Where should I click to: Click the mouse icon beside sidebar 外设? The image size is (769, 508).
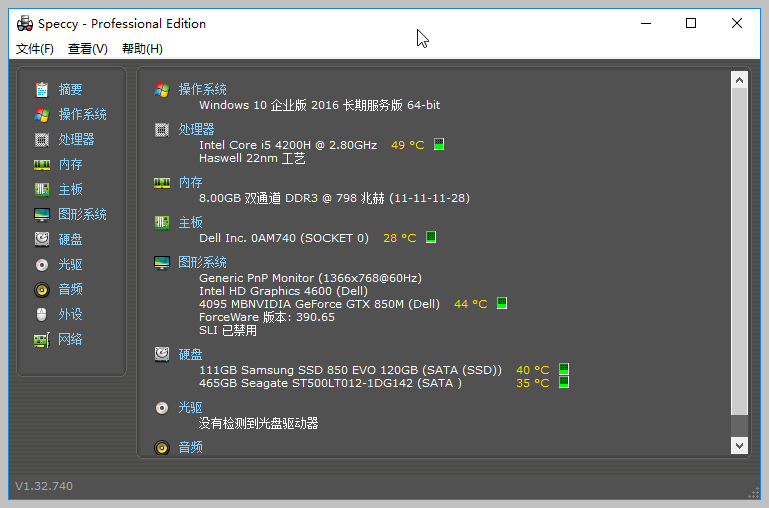click(x=42, y=314)
